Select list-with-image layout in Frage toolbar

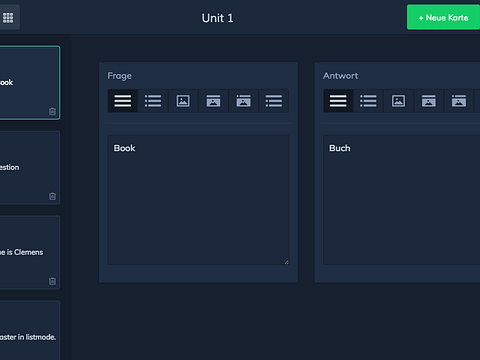click(x=243, y=101)
